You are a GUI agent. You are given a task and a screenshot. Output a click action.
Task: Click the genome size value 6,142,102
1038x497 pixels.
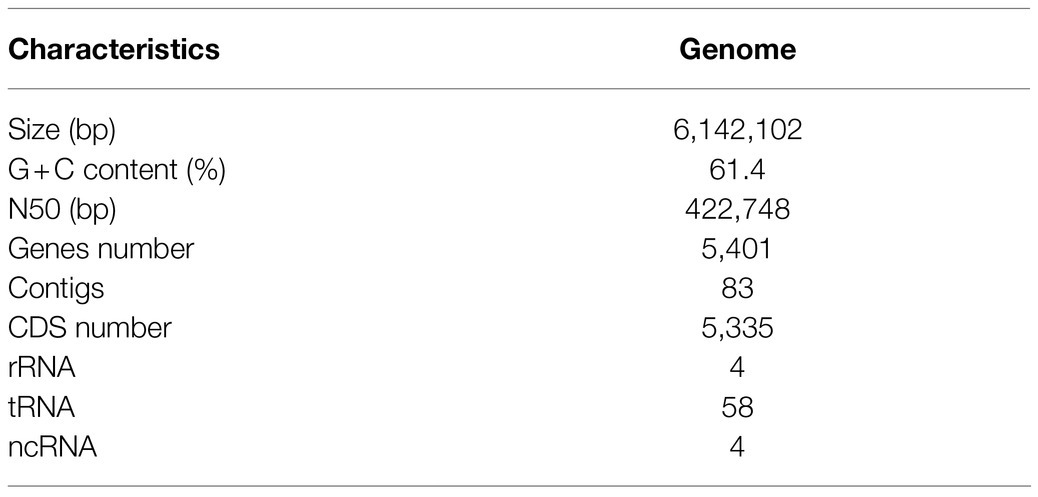coord(737,130)
